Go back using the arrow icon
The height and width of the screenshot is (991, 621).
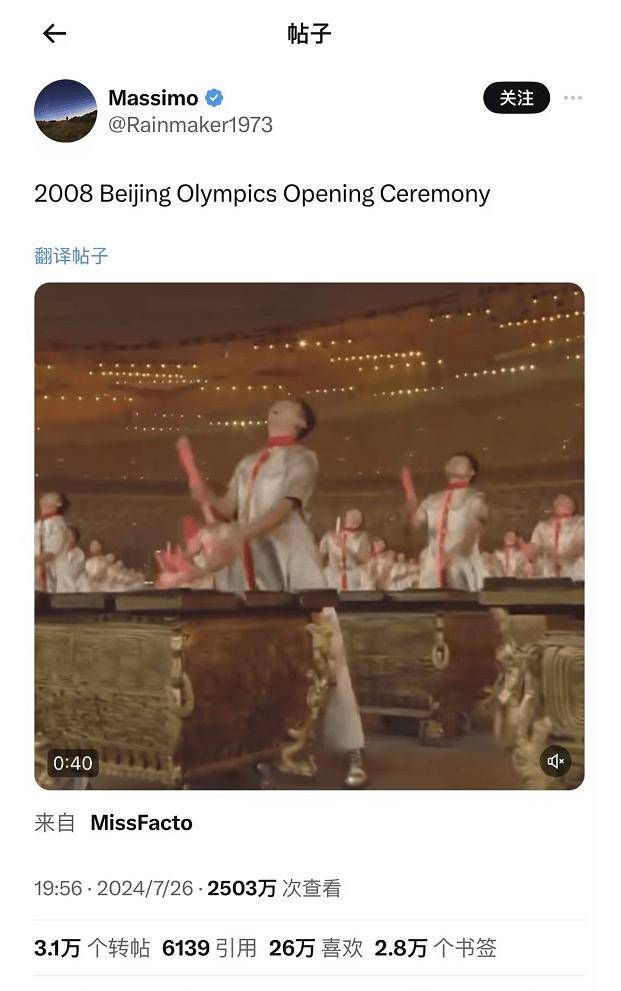coord(54,33)
